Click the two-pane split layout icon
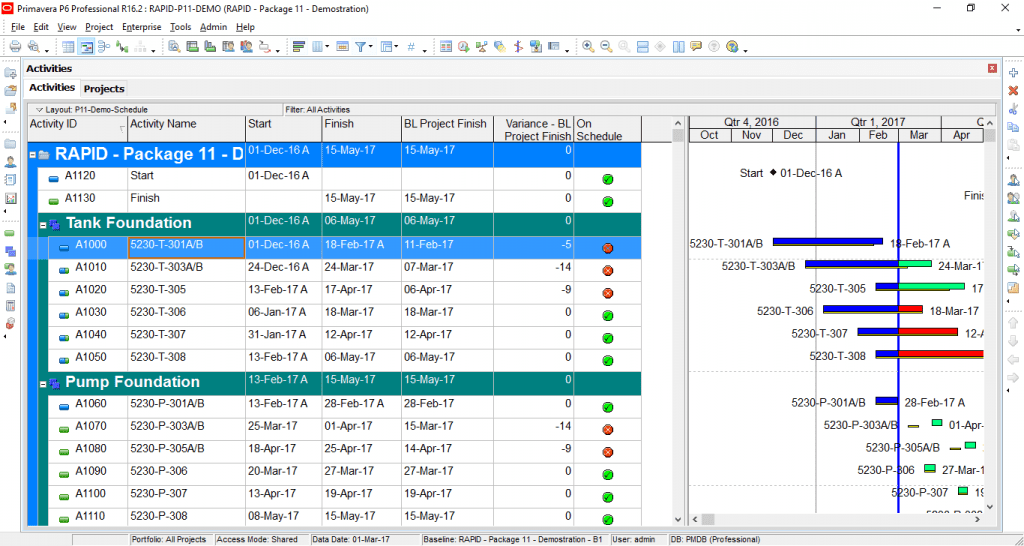The height and width of the screenshot is (546, 1024). pos(679,46)
